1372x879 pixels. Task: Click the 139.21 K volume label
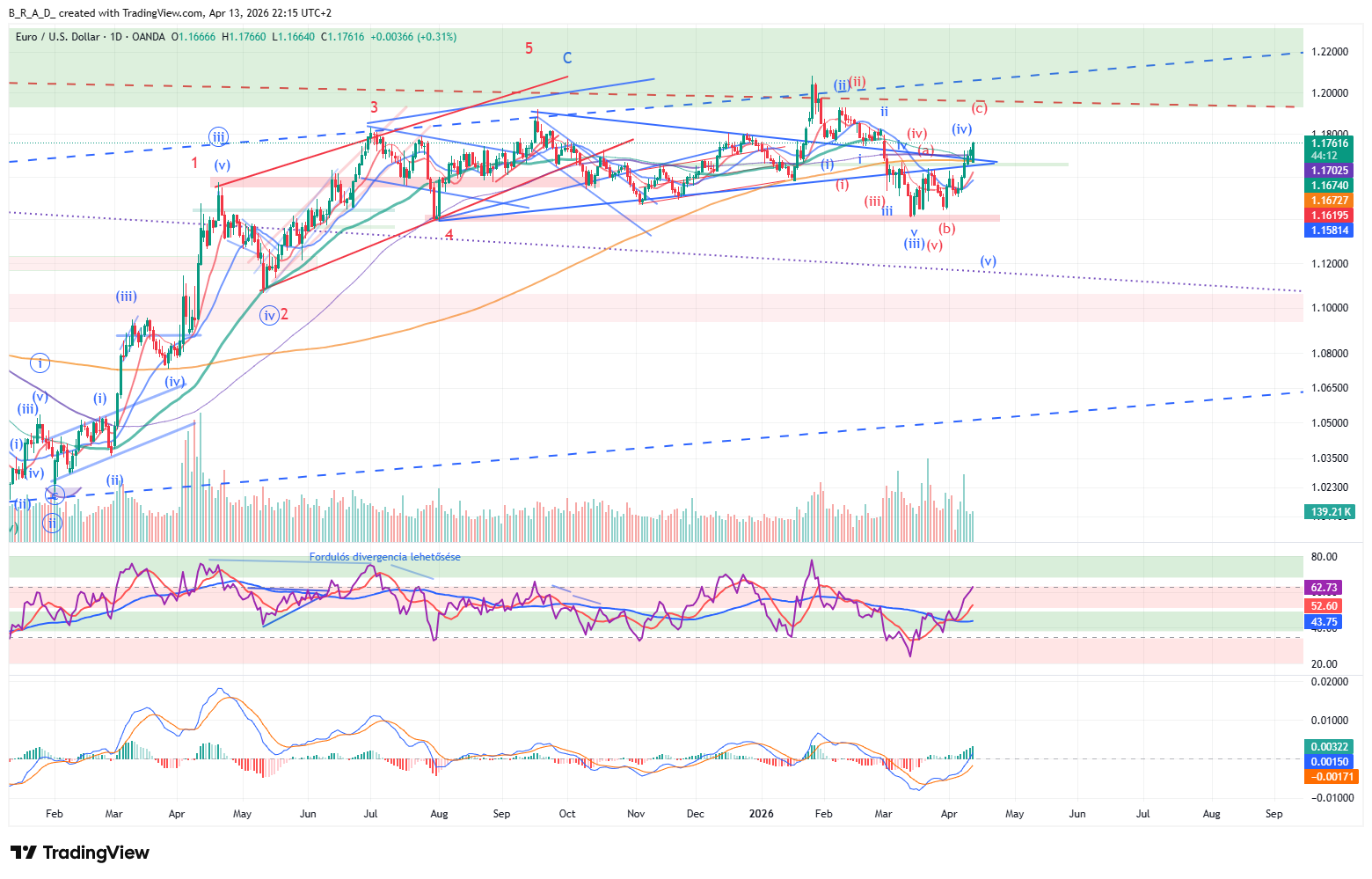(1329, 512)
